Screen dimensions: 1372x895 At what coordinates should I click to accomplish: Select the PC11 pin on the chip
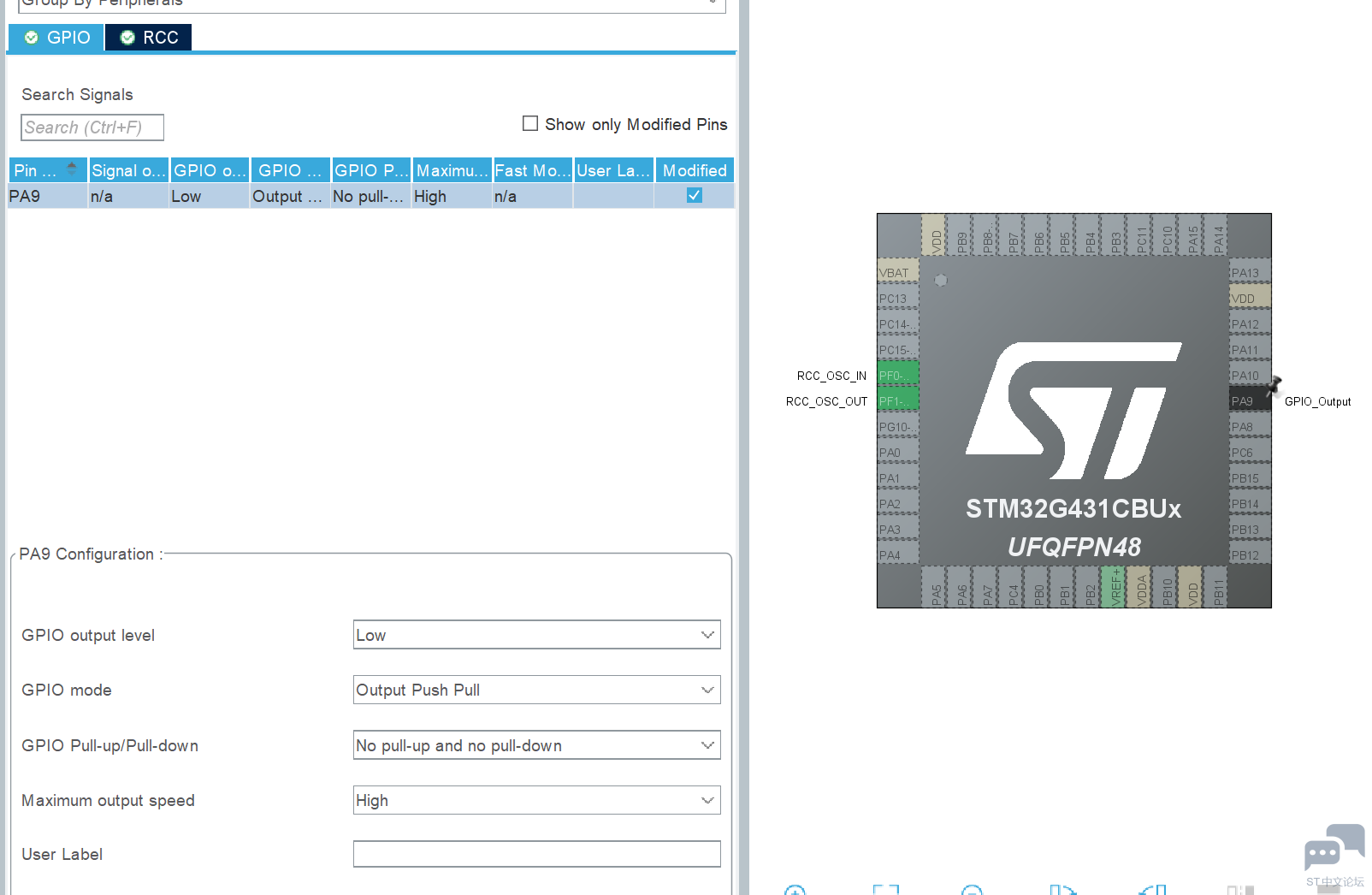1139,235
